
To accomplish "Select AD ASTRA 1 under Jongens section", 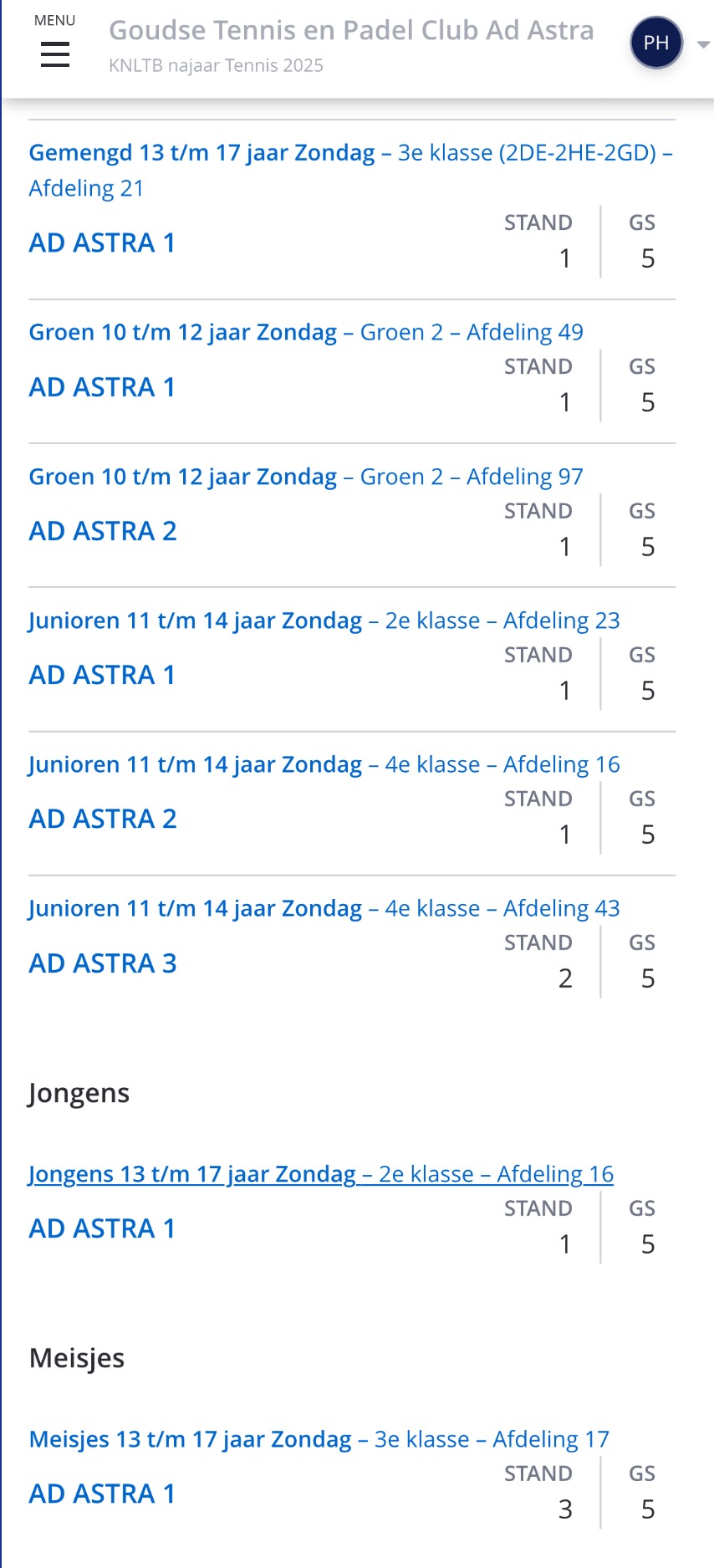I will [102, 1228].
